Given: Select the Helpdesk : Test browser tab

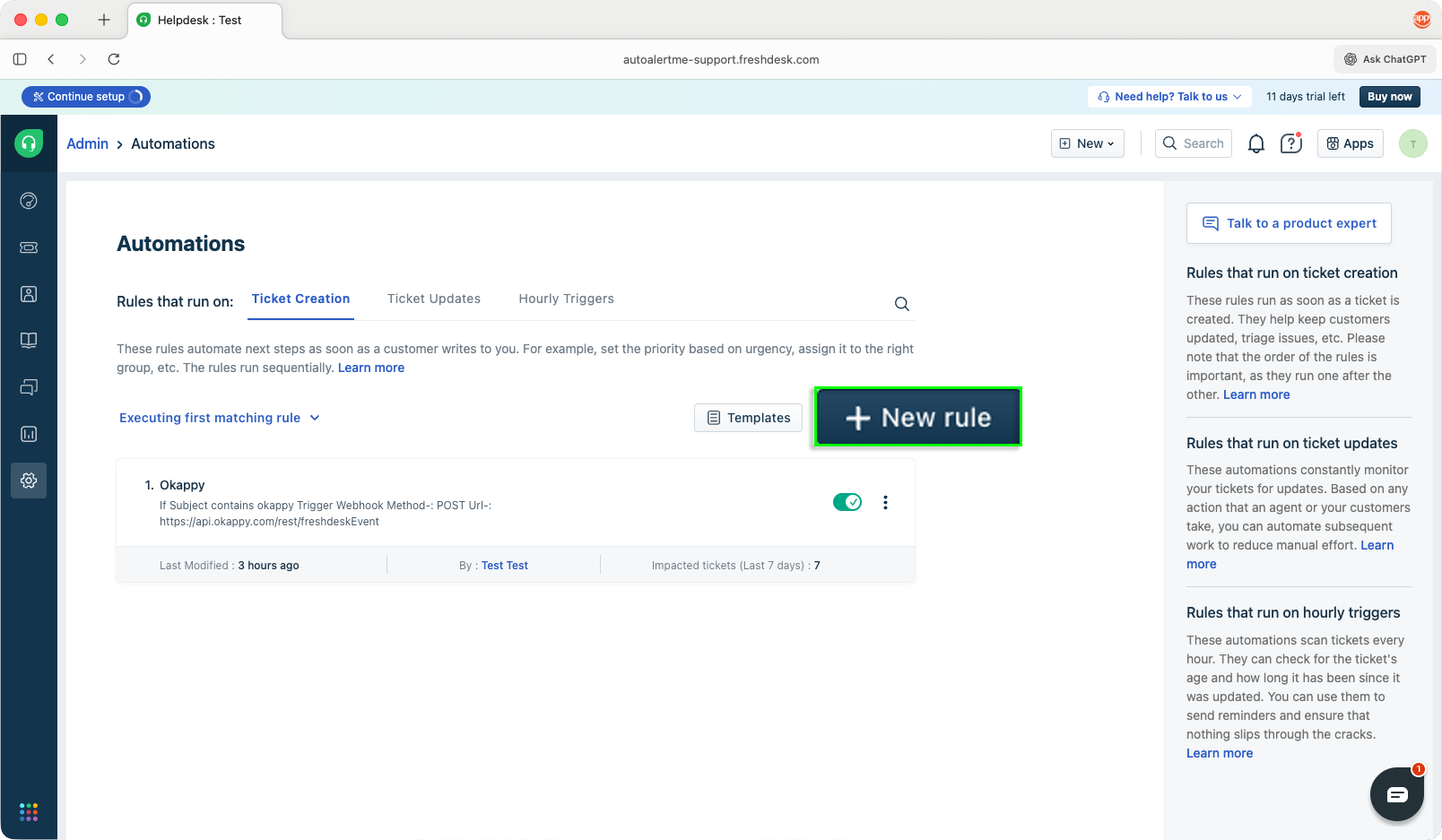Looking at the screenshot, I should click(x=205, y=20).
